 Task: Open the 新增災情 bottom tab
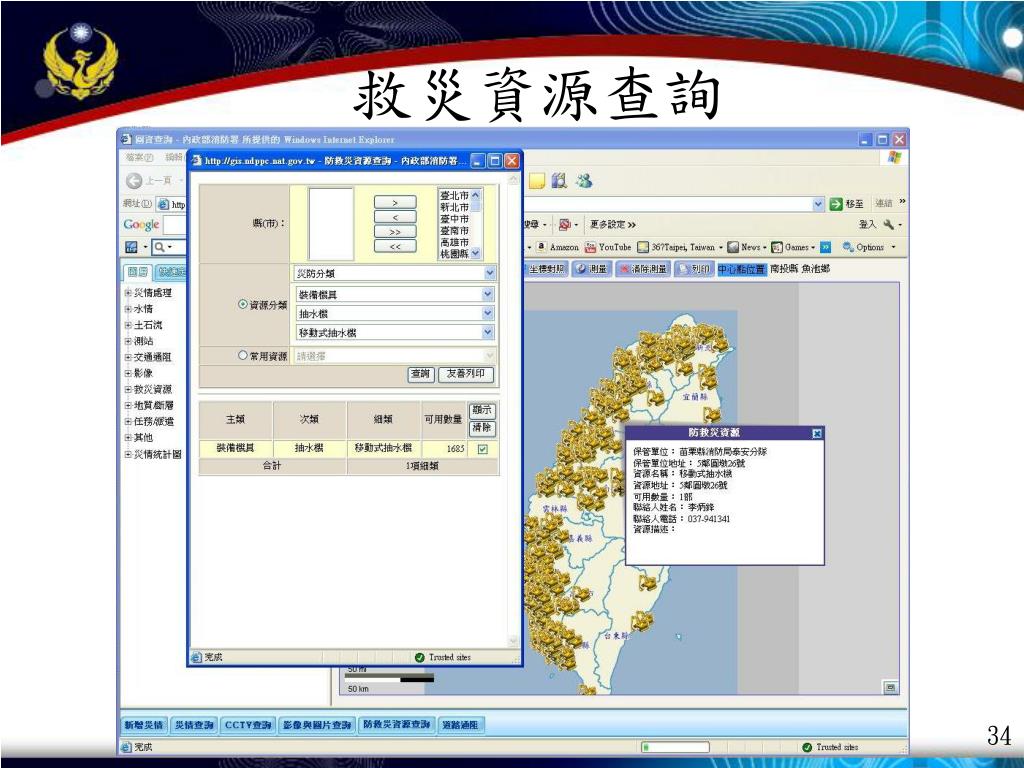point(144,725)
